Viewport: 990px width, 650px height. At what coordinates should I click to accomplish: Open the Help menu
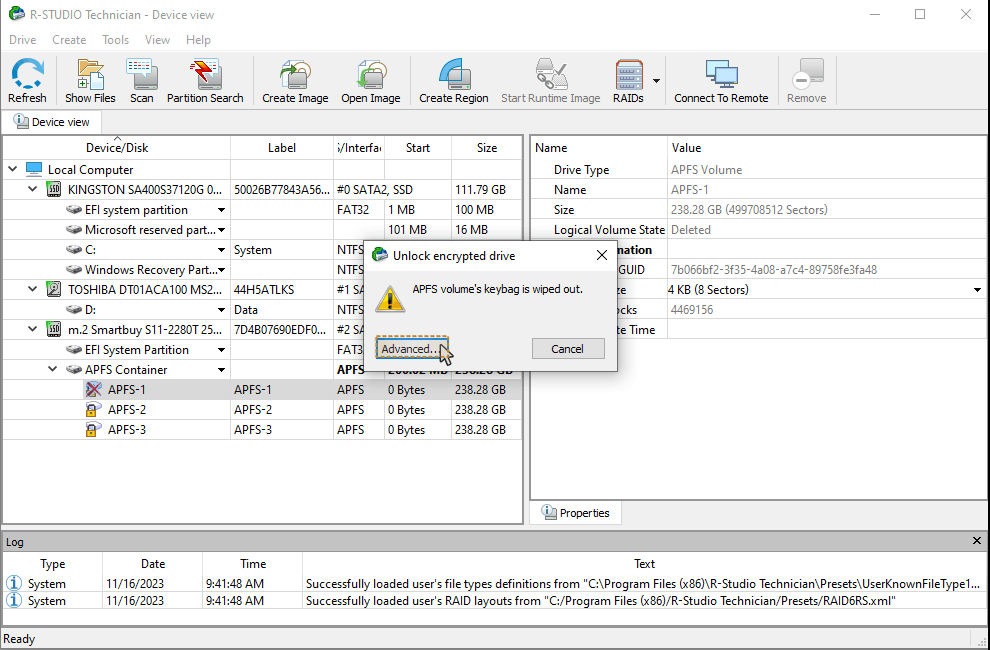pos(198,40)
